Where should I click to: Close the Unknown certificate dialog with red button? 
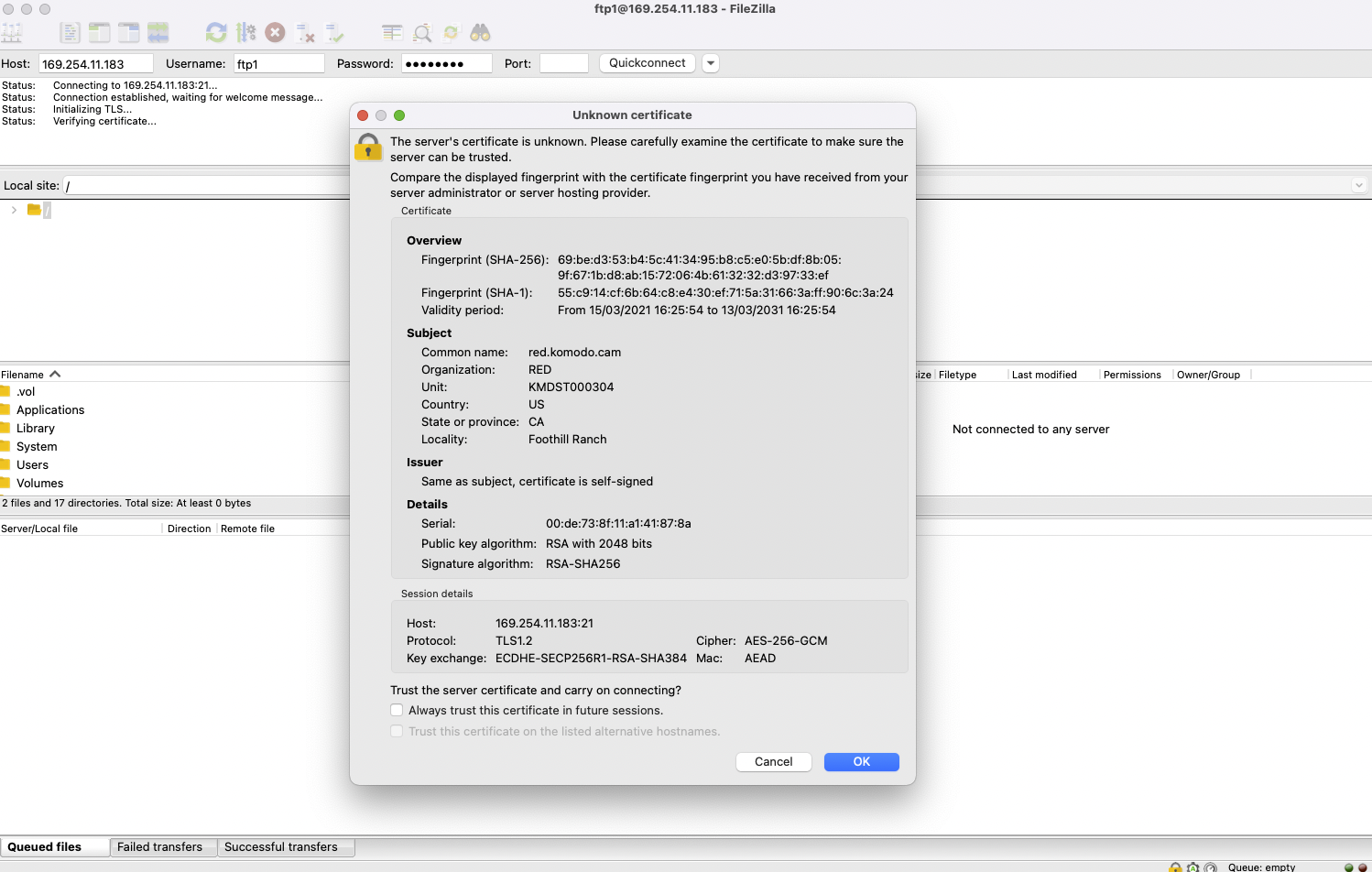tap(363, 115)
